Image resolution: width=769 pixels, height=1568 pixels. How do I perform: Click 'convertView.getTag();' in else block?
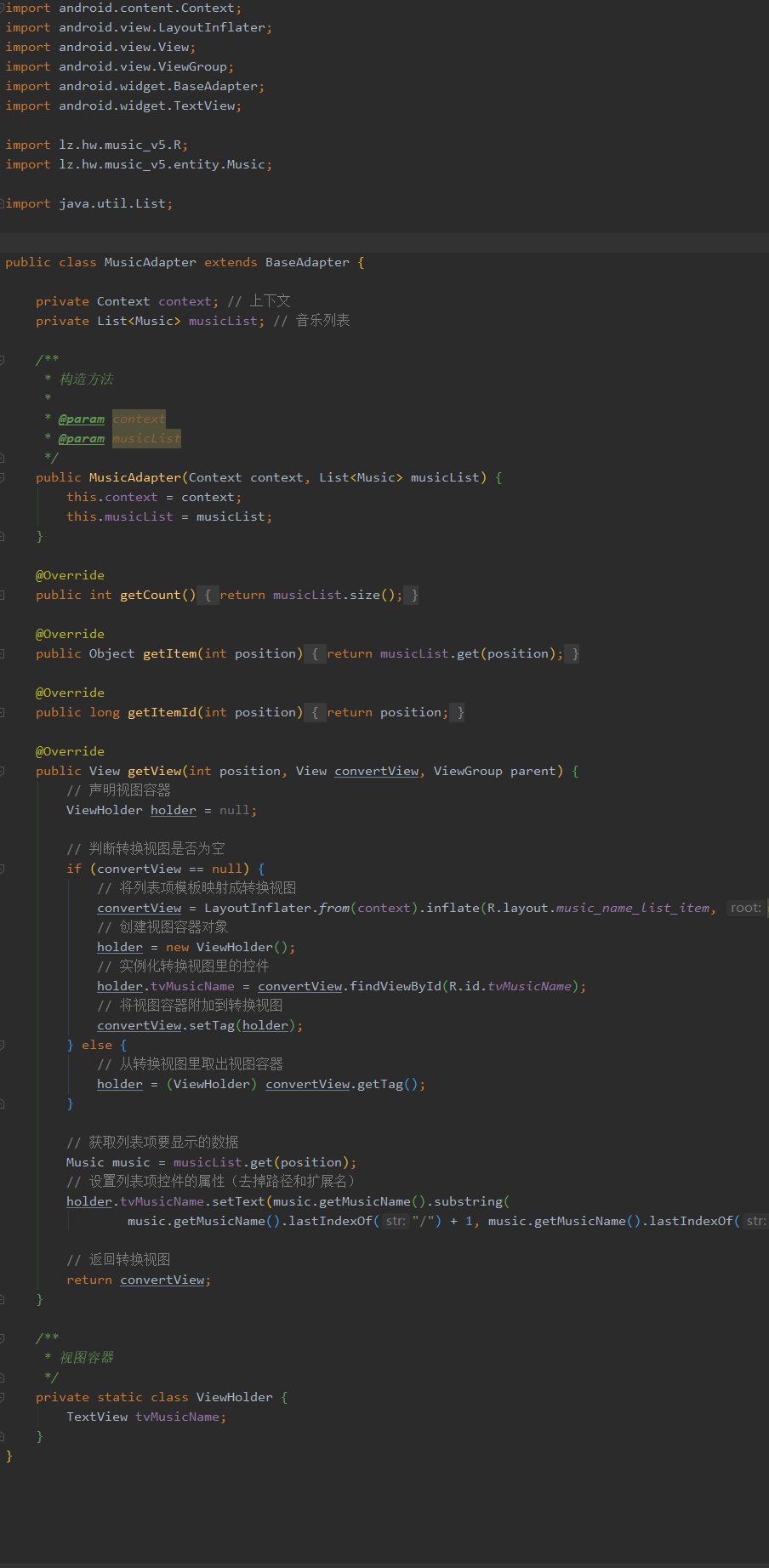[345, 1084]
